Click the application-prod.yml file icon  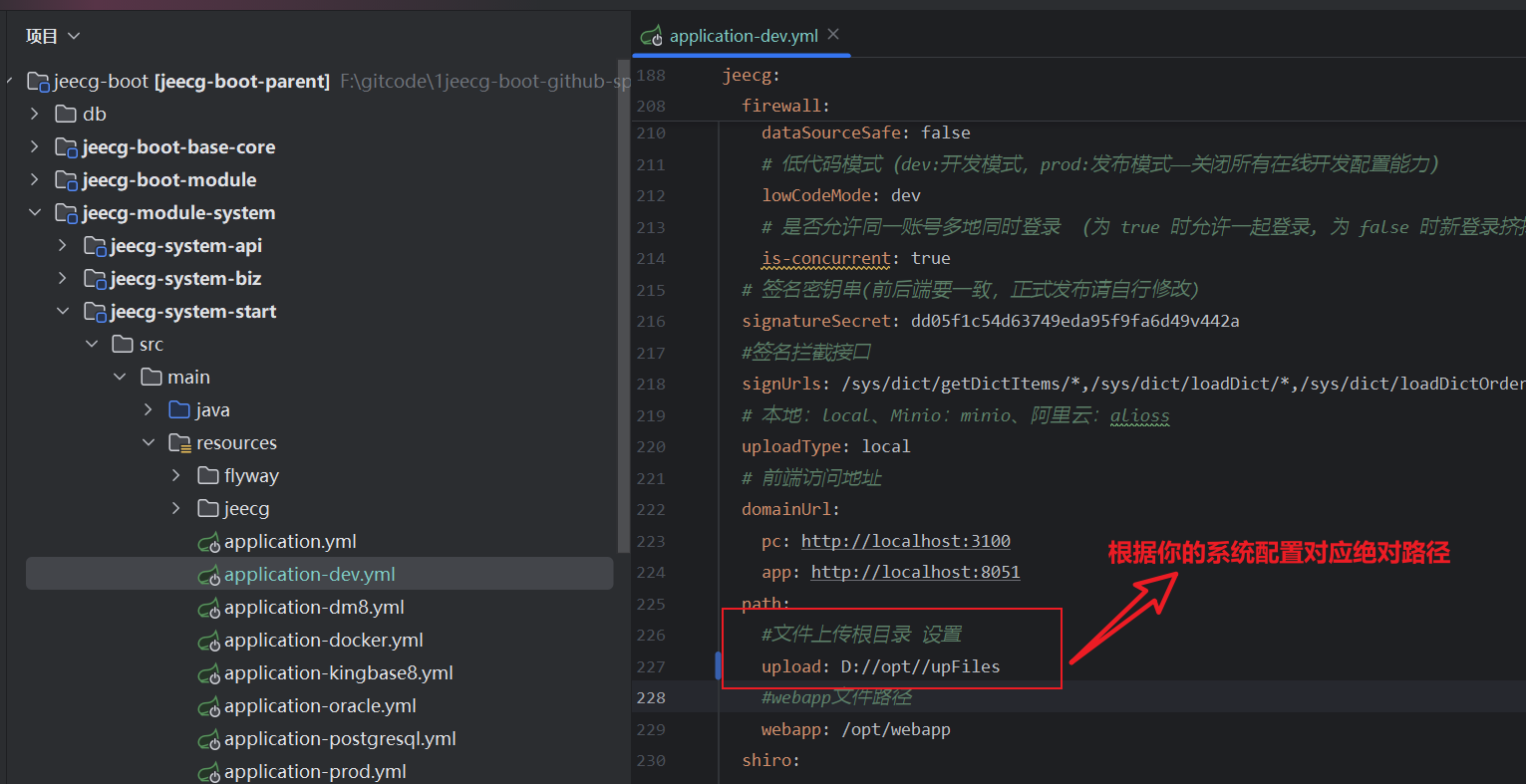click(x=208, y=772)
